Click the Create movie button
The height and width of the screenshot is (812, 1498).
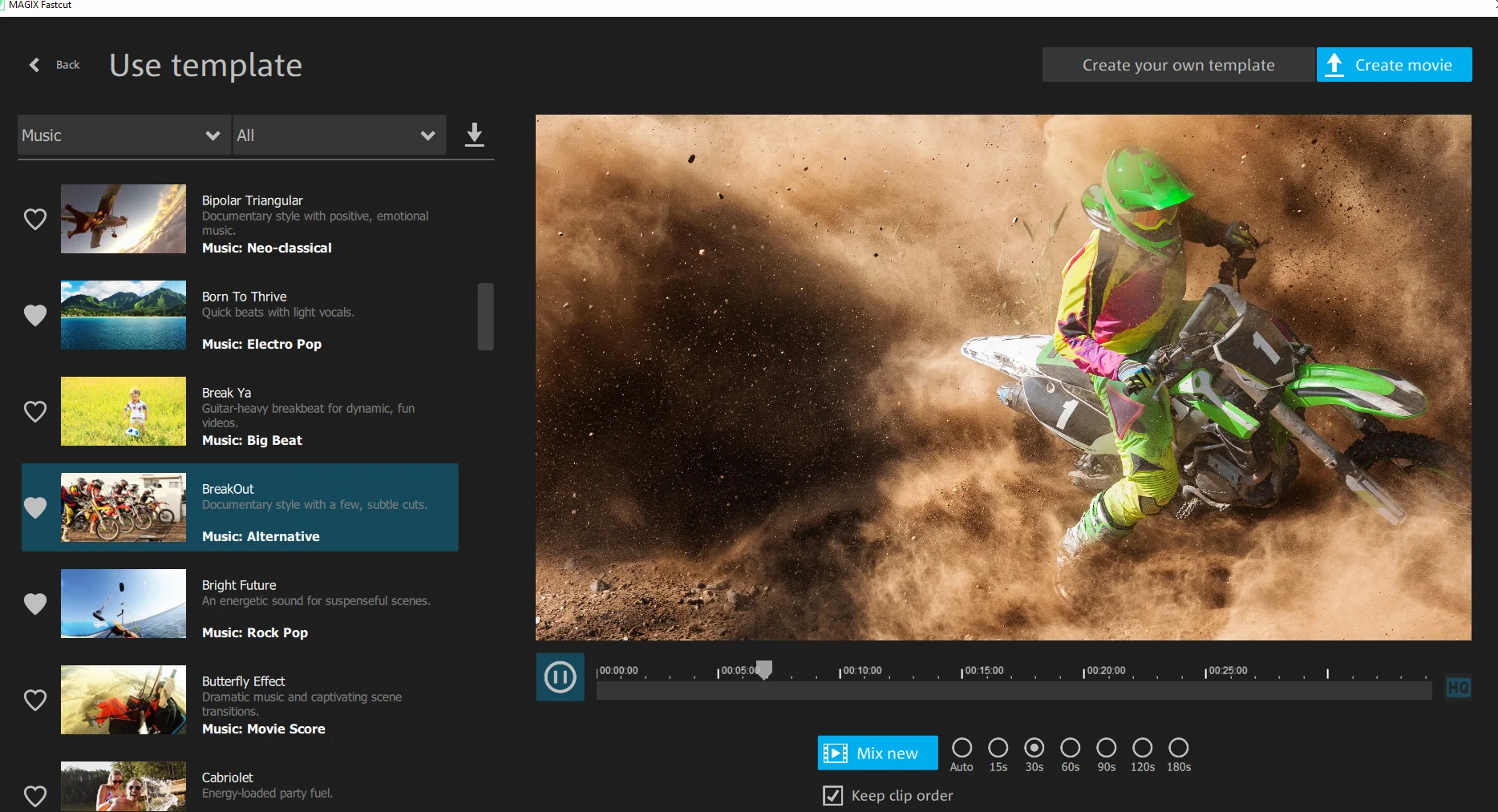coord(1394,65)
